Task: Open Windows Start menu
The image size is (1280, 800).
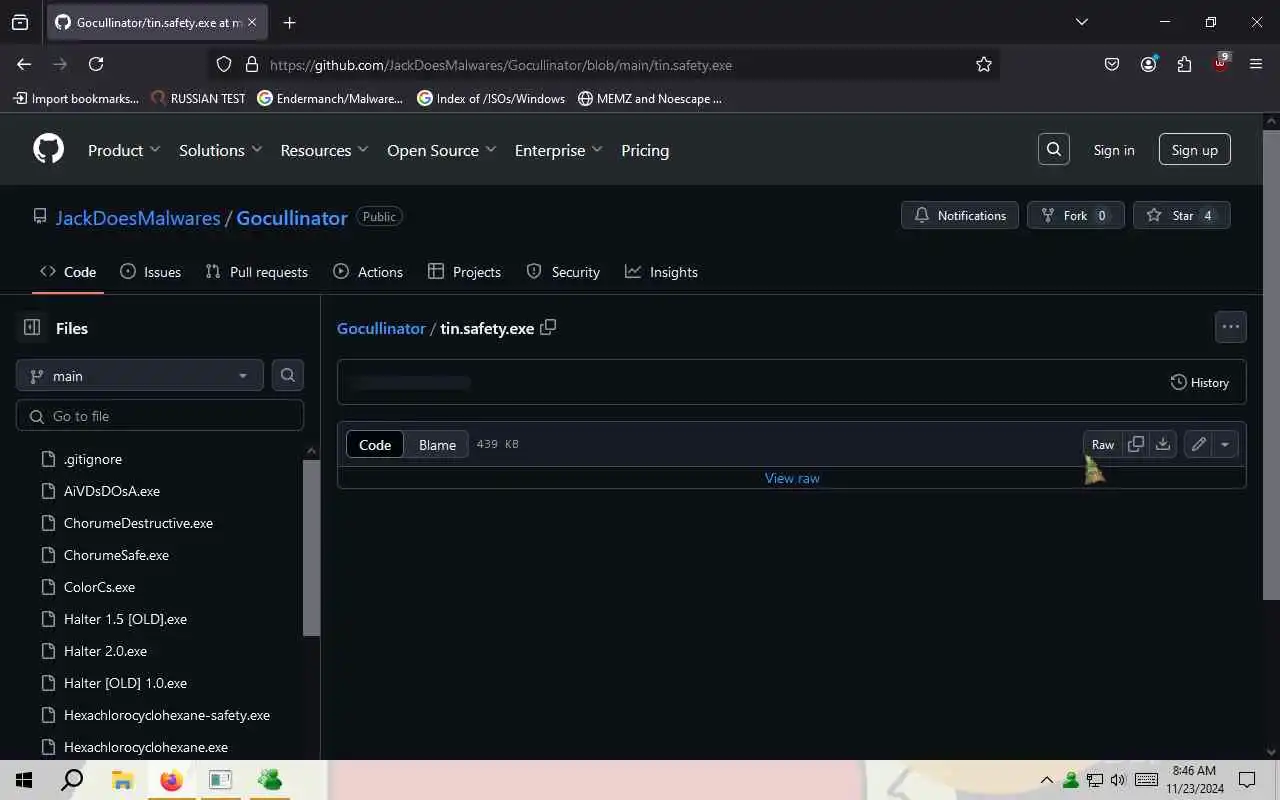Action: (24, 780)
